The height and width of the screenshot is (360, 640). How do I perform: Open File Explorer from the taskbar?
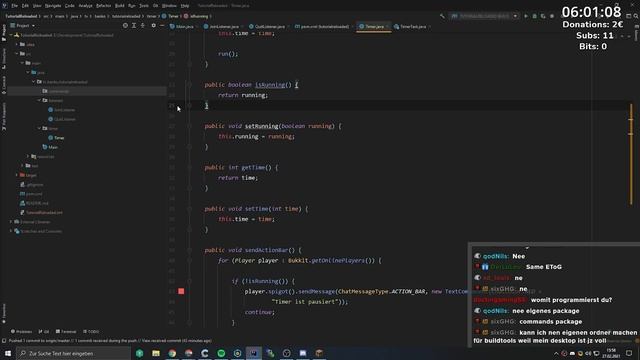[x=156, y=353]
